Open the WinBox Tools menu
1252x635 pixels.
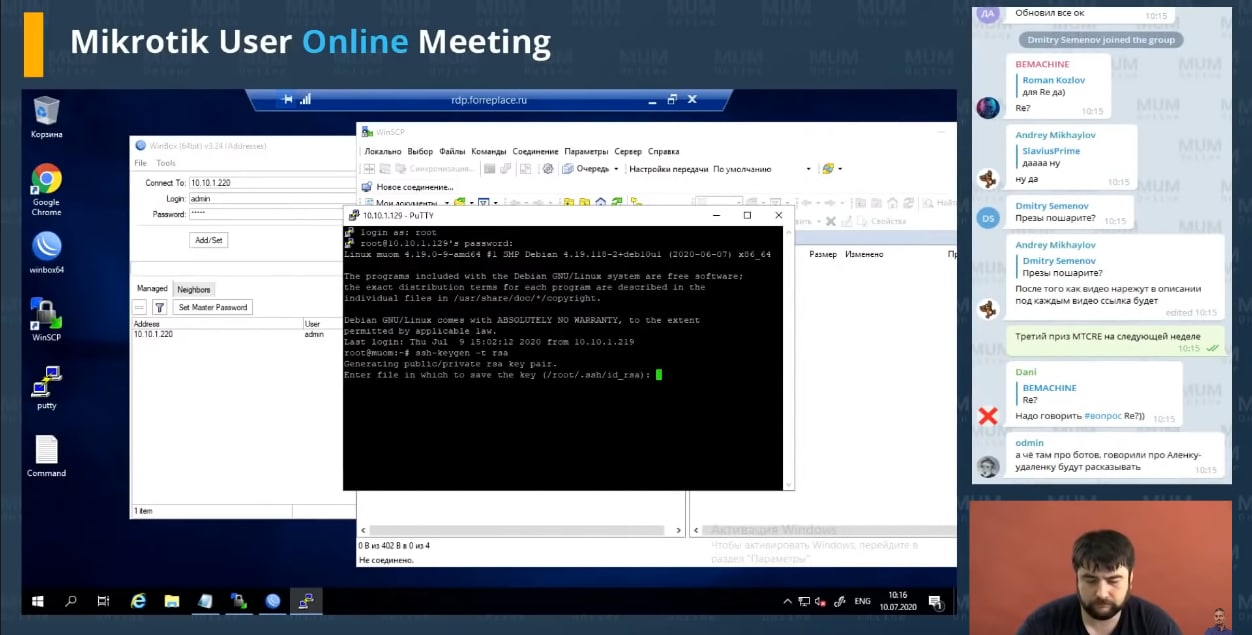pos(166,163)
